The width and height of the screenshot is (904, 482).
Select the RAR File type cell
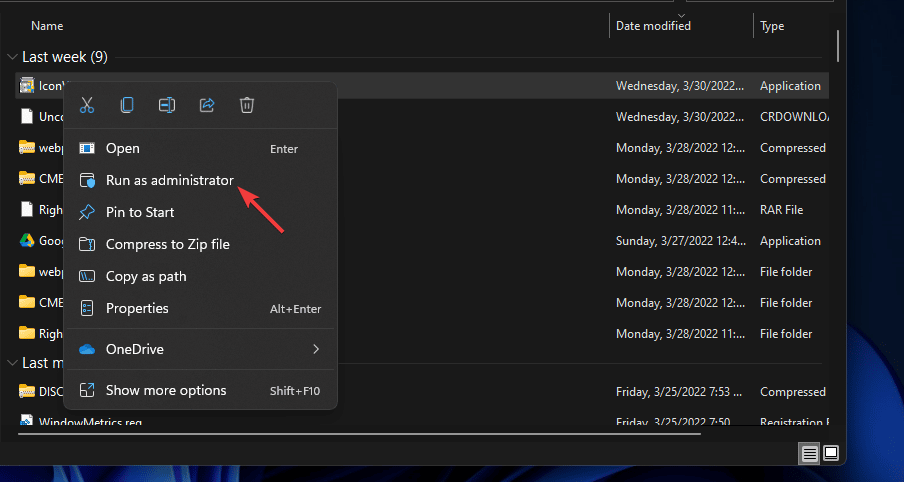coord(781,210)
